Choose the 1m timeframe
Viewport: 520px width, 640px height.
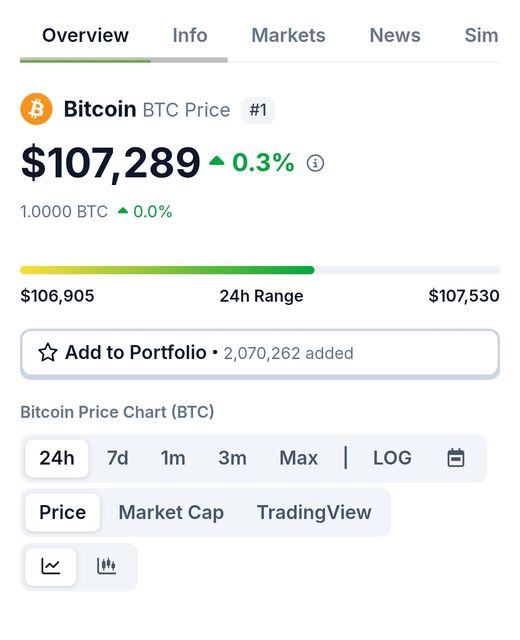(x=173, y=458)
